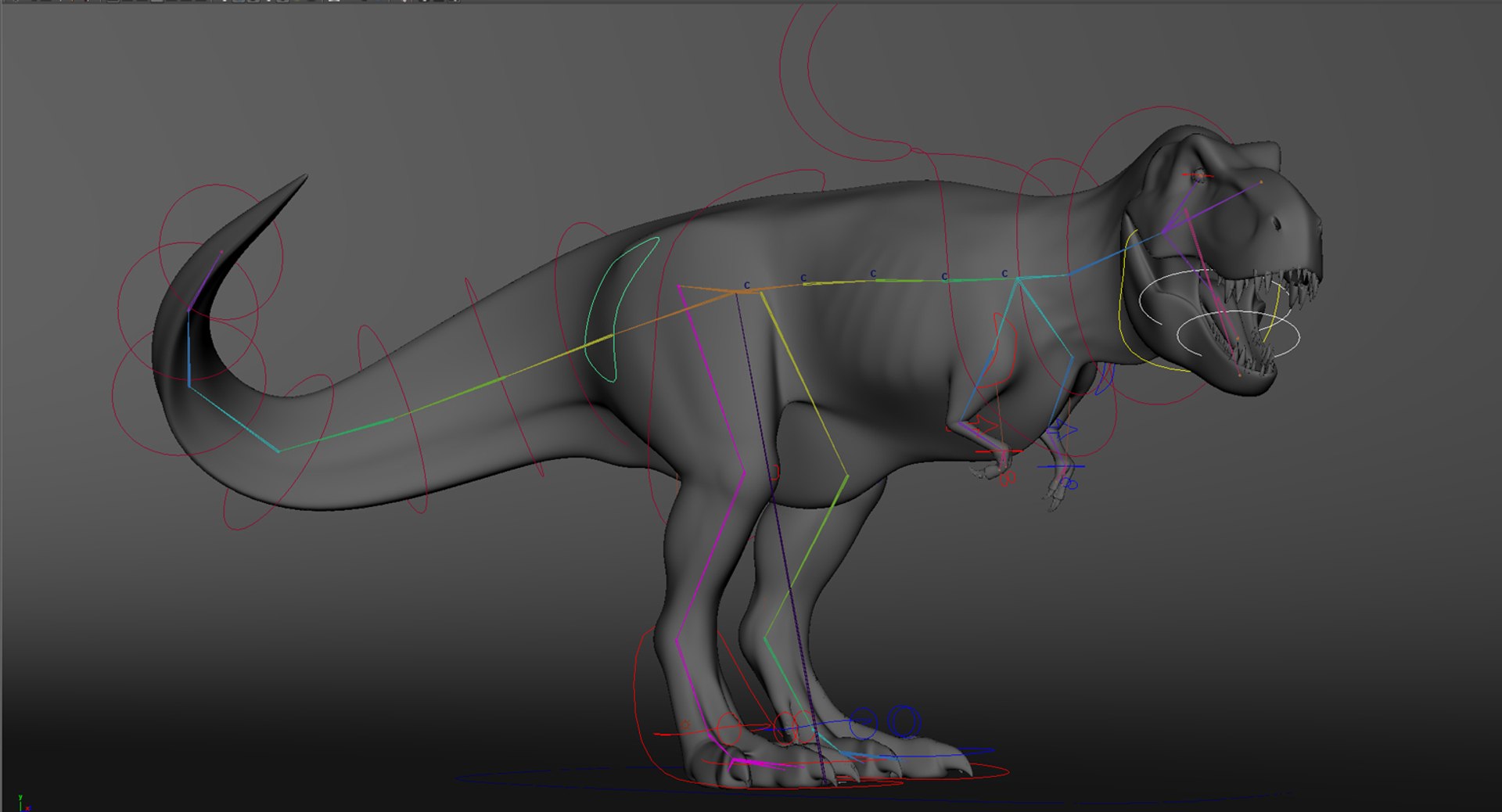Select the purple head bone toward the snout
The width and height of the screenshot is (1502, 812).
1211,207
